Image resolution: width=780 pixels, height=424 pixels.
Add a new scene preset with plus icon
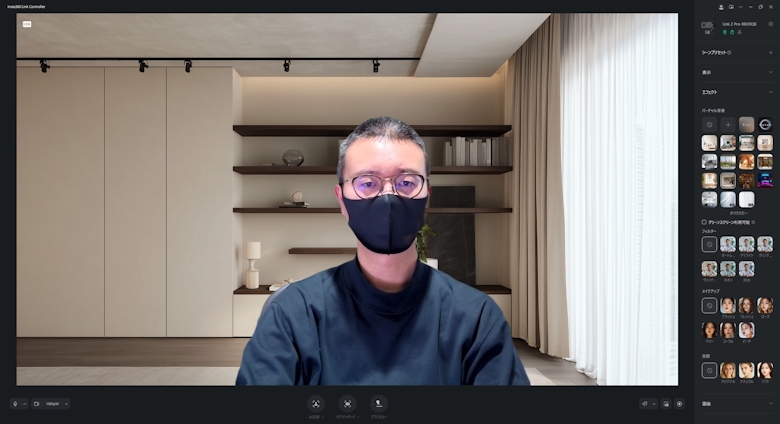coord(770,52)
